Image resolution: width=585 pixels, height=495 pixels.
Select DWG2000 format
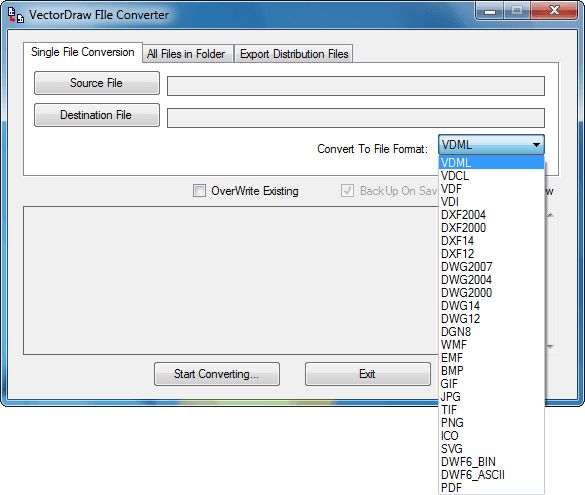(x=491, y=293)
